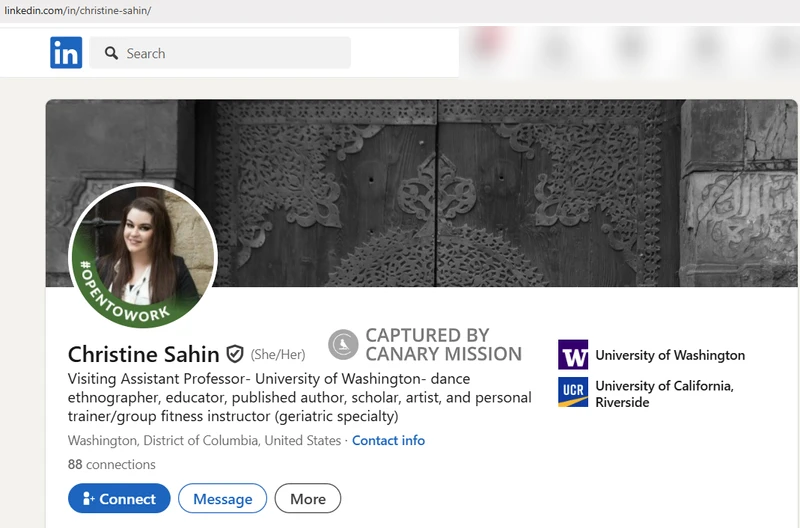The width and height of the screenshot is (800, 528).
Task: Click the search magnifier icon
Action: pyautogui.click(x=111, y=53)
